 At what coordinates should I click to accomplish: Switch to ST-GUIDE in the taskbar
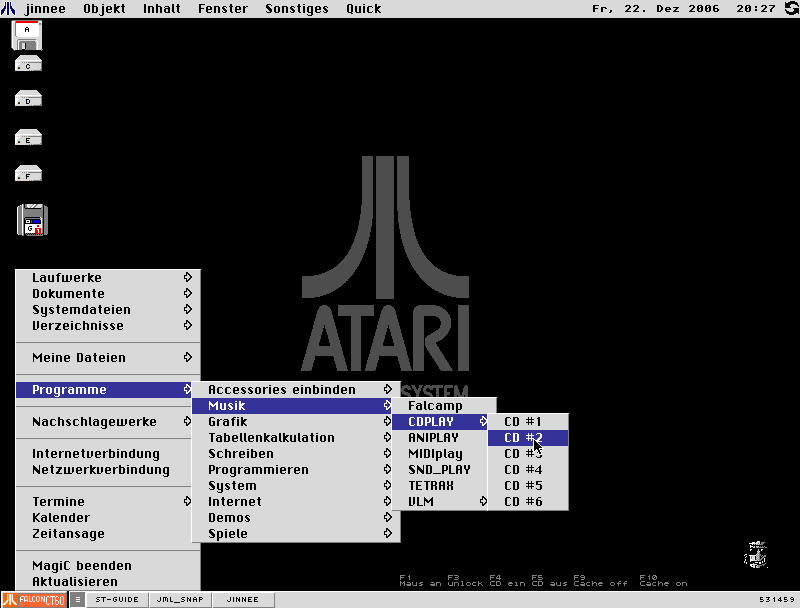(117, 600)
